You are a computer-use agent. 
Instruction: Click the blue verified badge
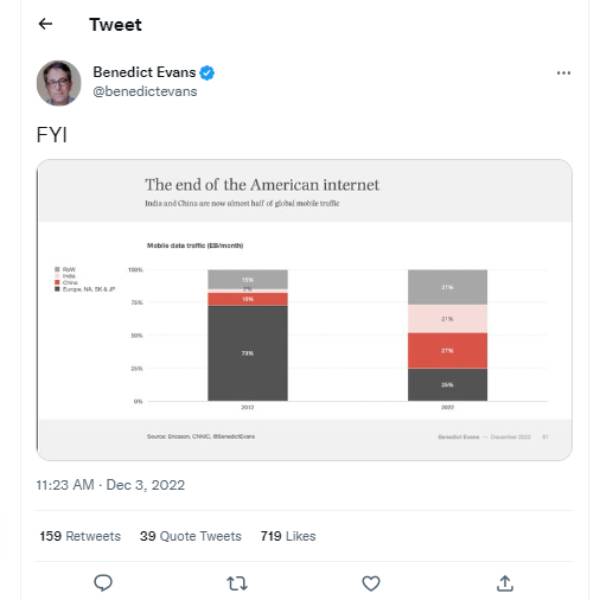pyautogui.click(x=207, y=73)
